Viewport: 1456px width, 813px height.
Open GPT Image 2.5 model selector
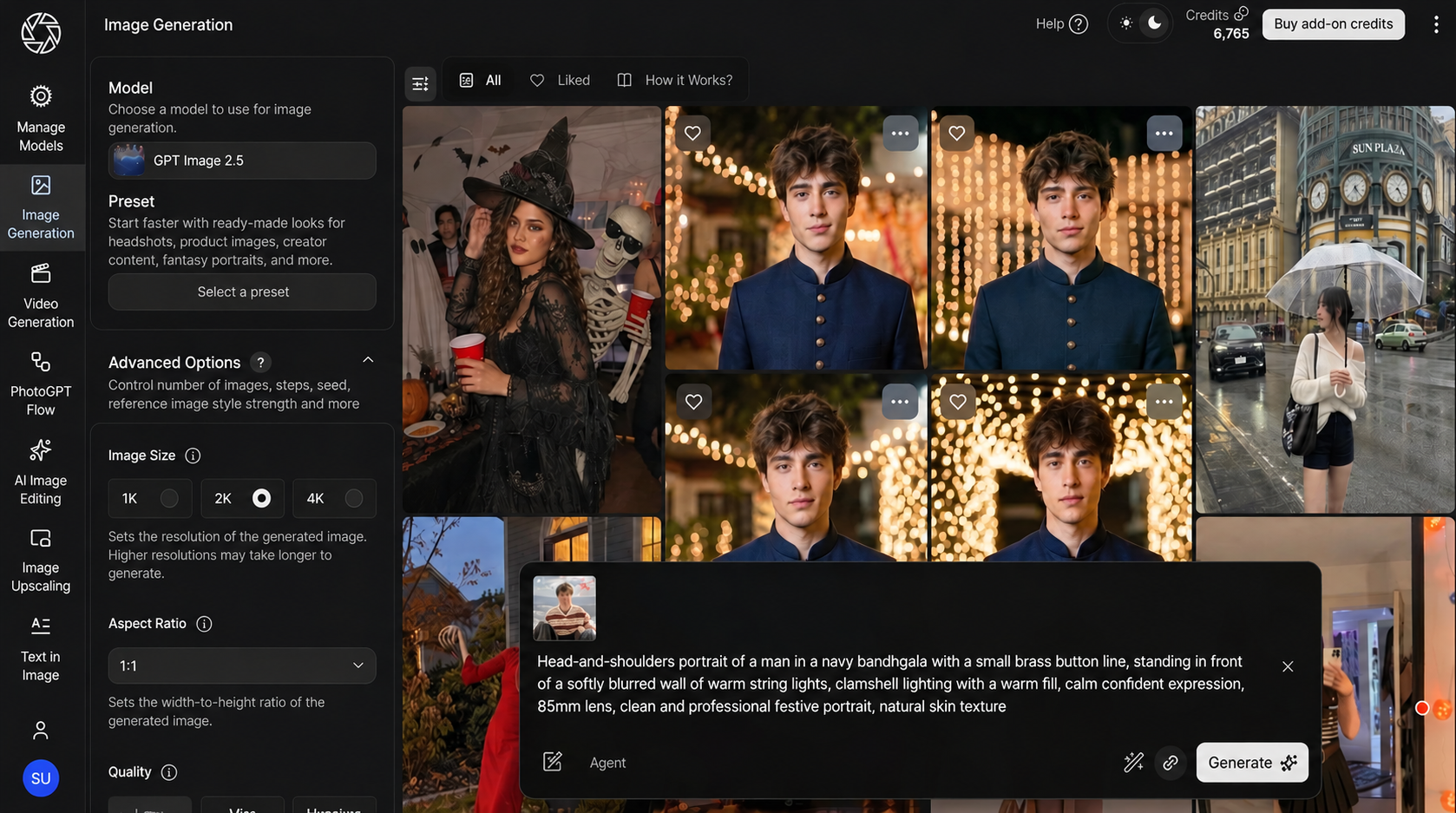pos(242,161)
